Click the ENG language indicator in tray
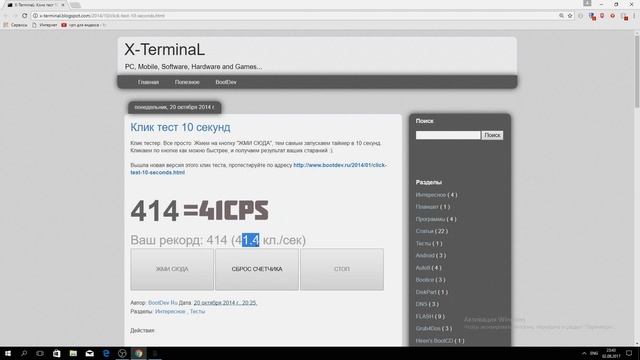 coord(594,353)
